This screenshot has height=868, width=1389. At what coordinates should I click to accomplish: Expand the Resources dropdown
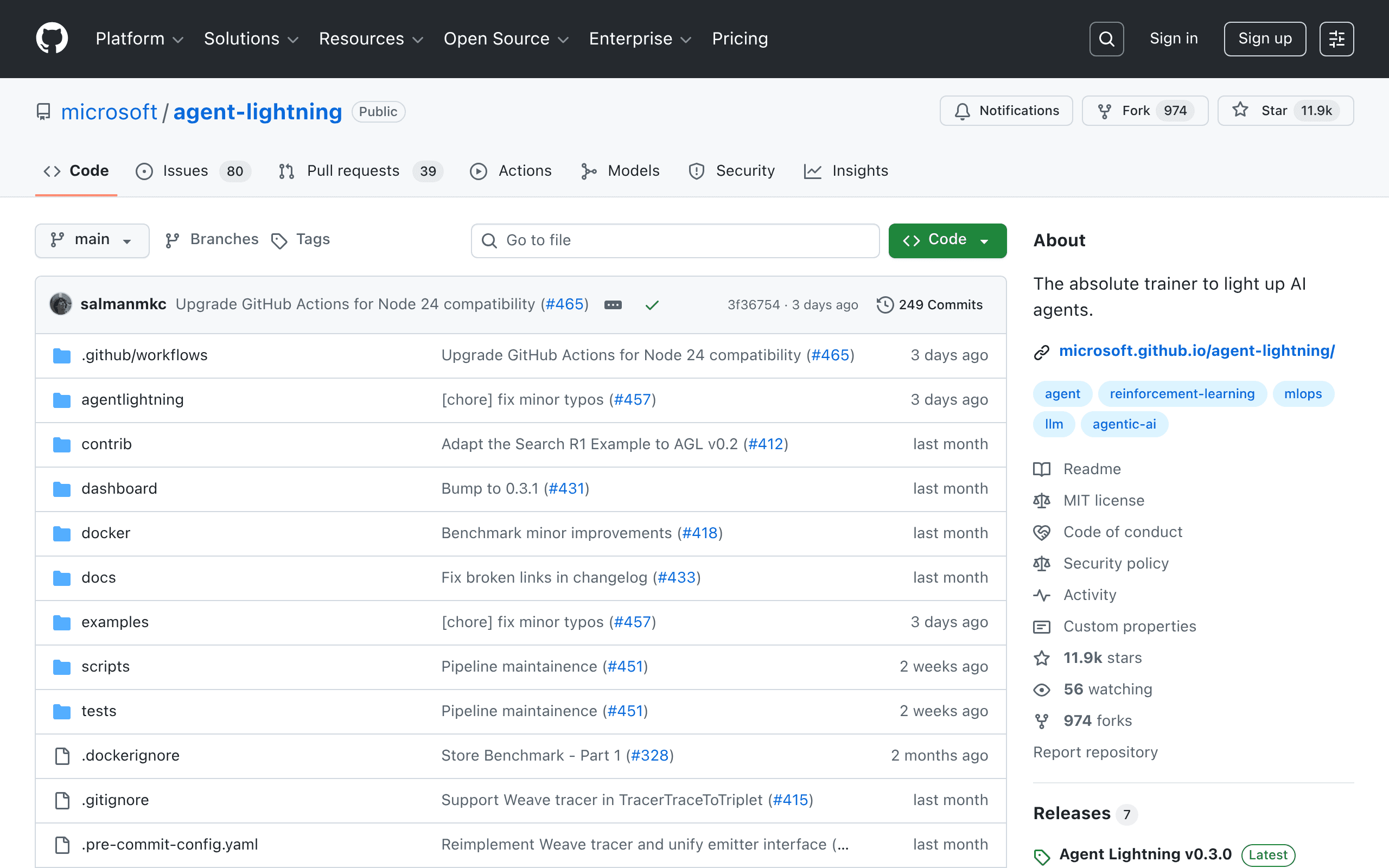pyautogui.click(x=371, y=39)
